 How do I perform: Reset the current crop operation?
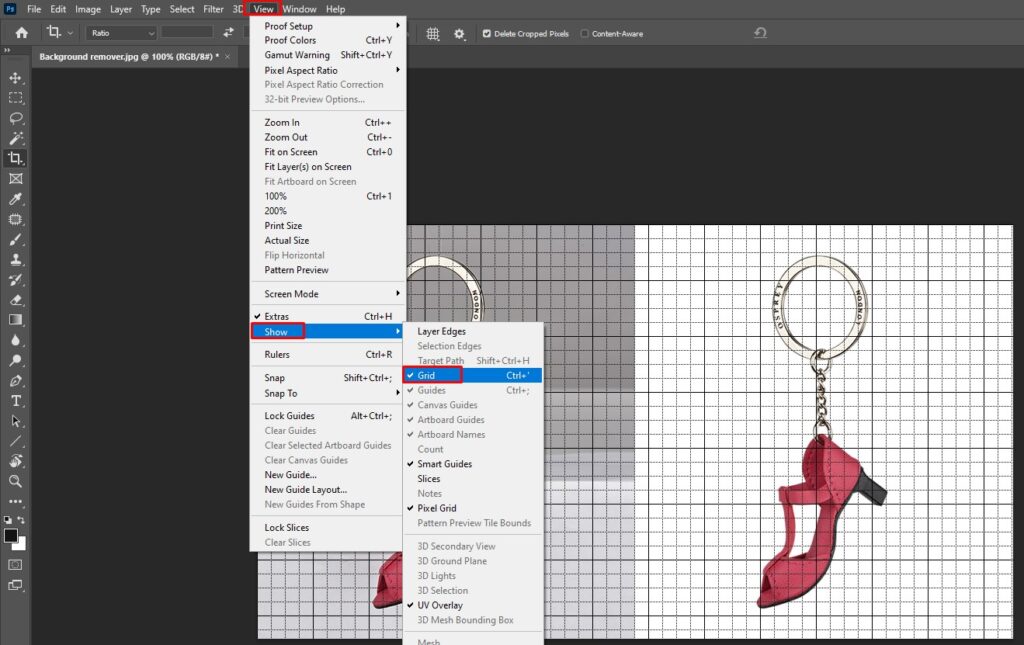(760, 33)
